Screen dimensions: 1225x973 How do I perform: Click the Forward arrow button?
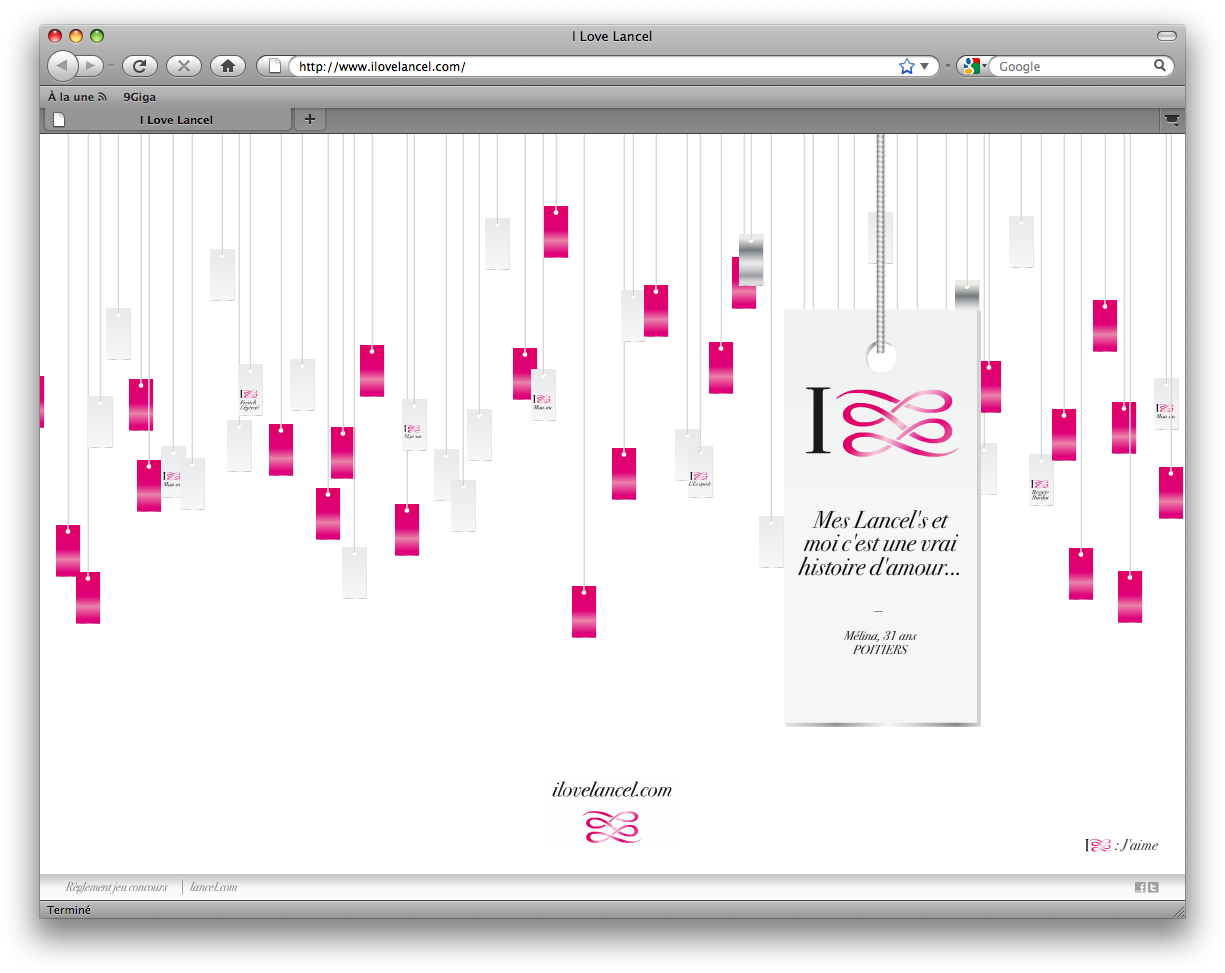pos(91,66)
